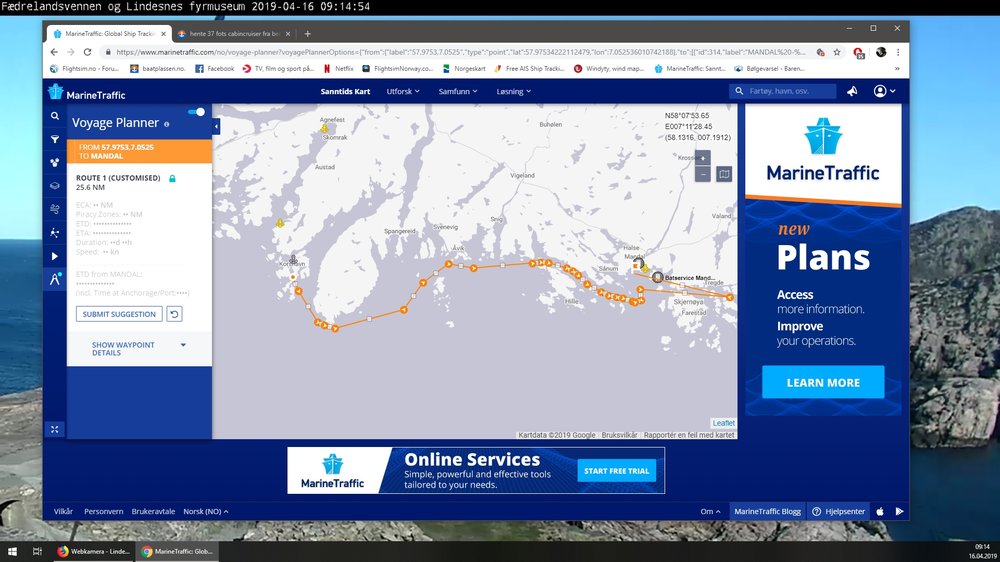Click the notifications megaphone icon

(x=852, y=91)
